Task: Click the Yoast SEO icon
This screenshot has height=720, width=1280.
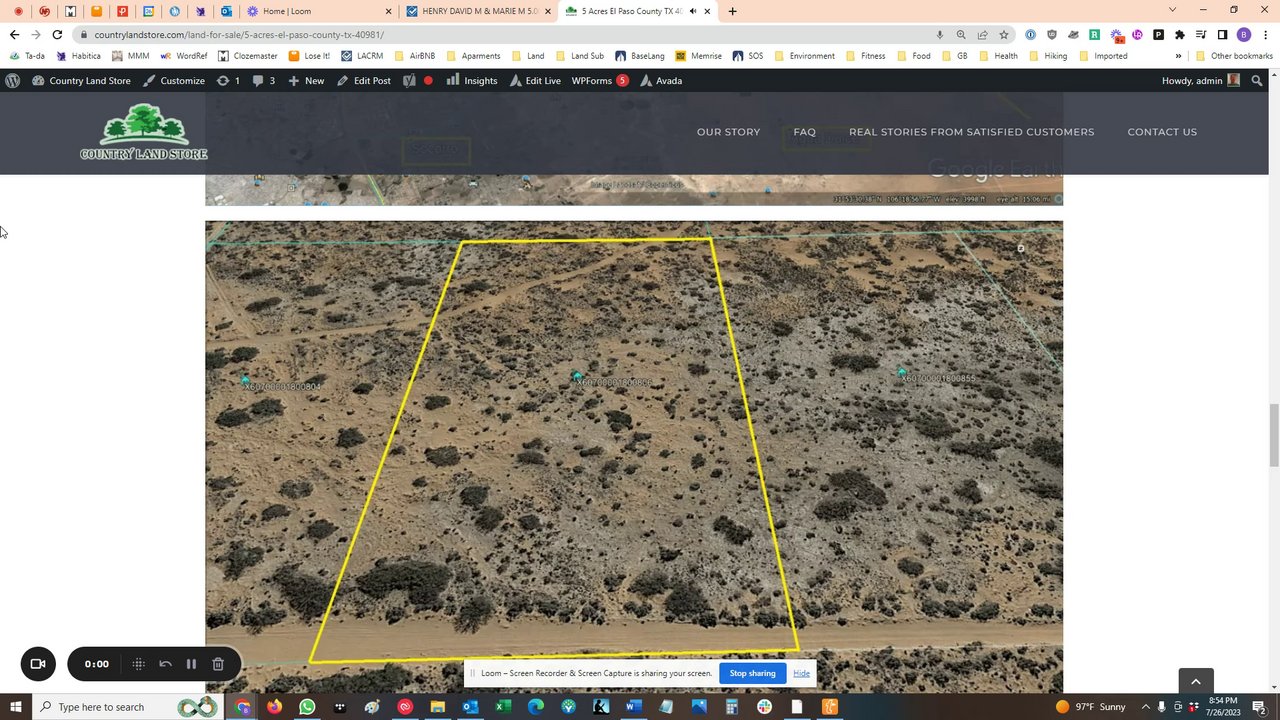Action: click(409, 81)
